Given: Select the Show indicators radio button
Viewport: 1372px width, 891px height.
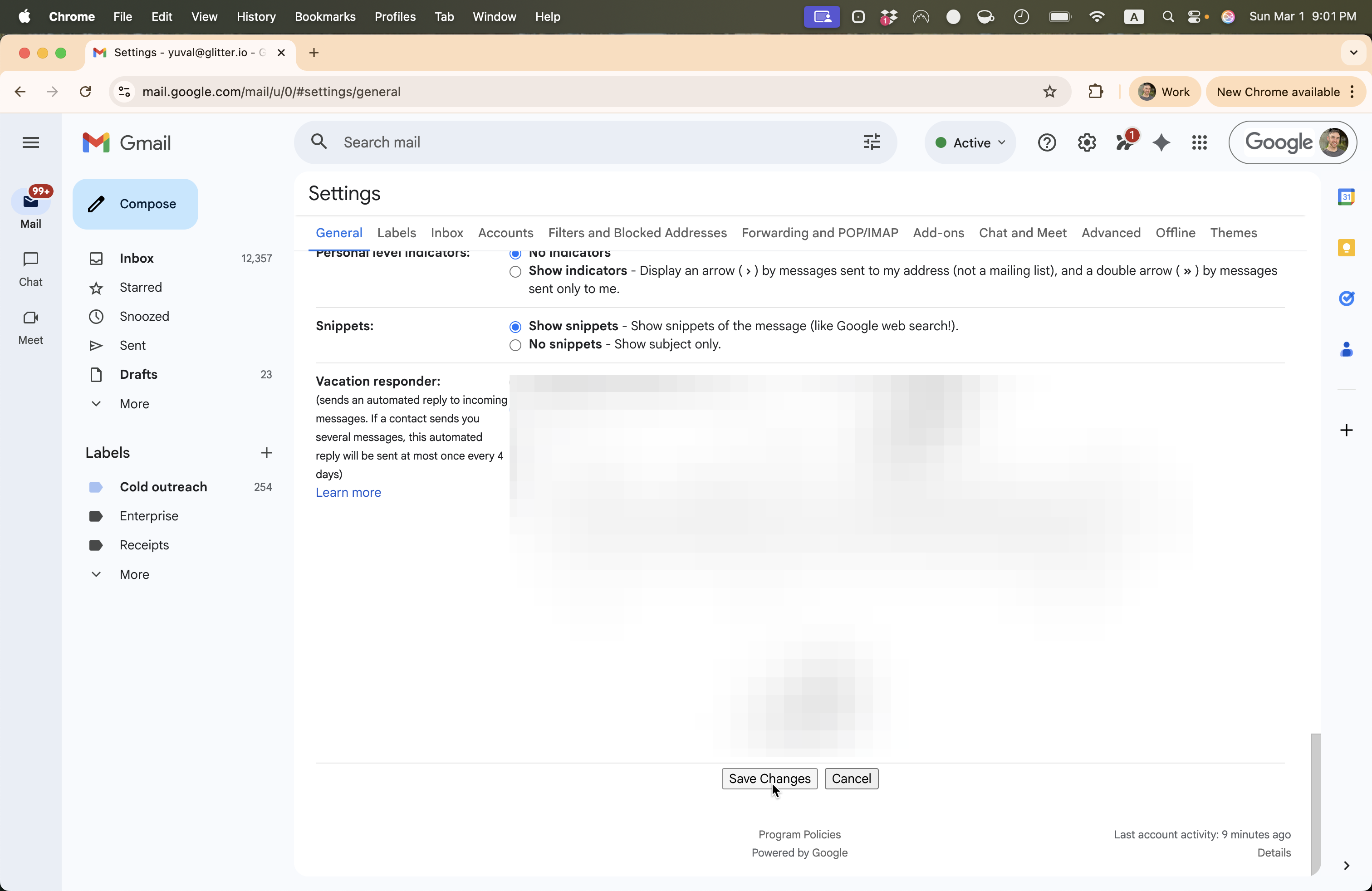Looking at the screenshot, I should coord(515,271).
